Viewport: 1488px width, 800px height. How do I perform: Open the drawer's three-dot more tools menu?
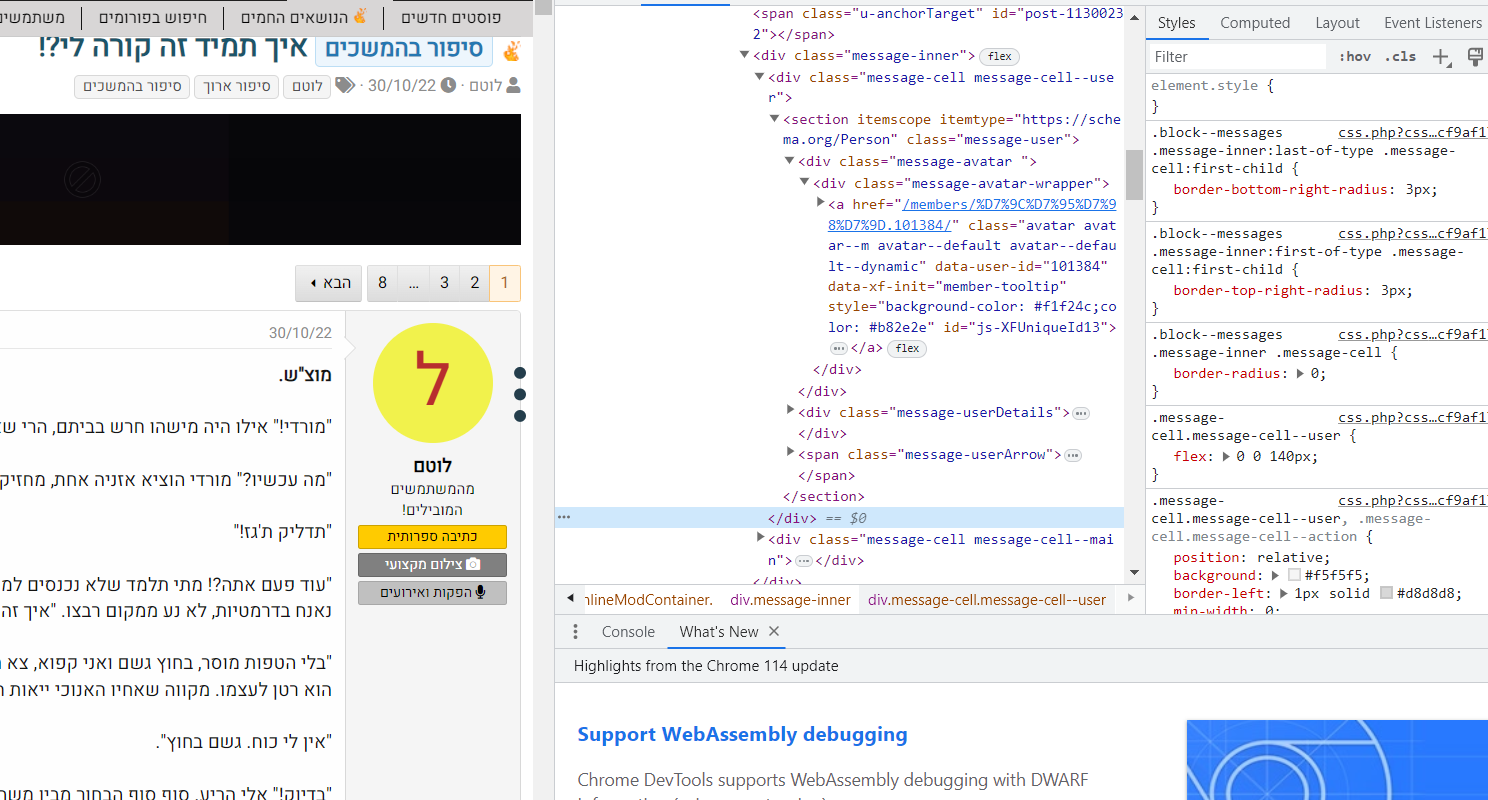click(x=575, y=632)
